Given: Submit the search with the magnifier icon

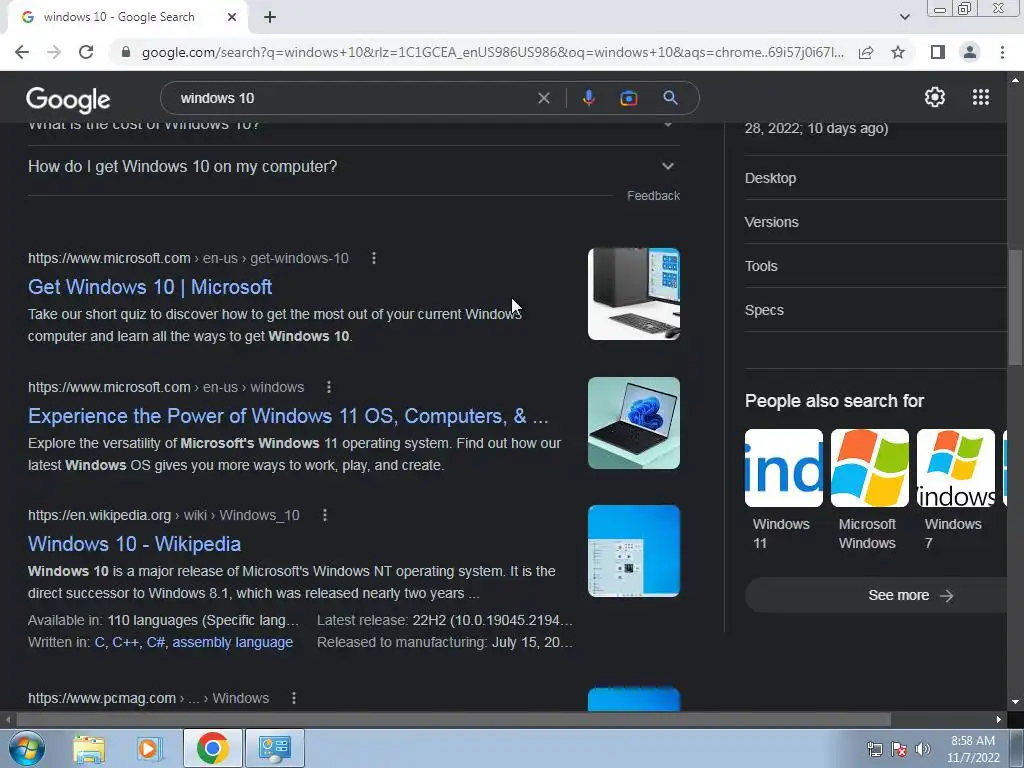Looking at the screenshot, I should [x=670, y=99].
